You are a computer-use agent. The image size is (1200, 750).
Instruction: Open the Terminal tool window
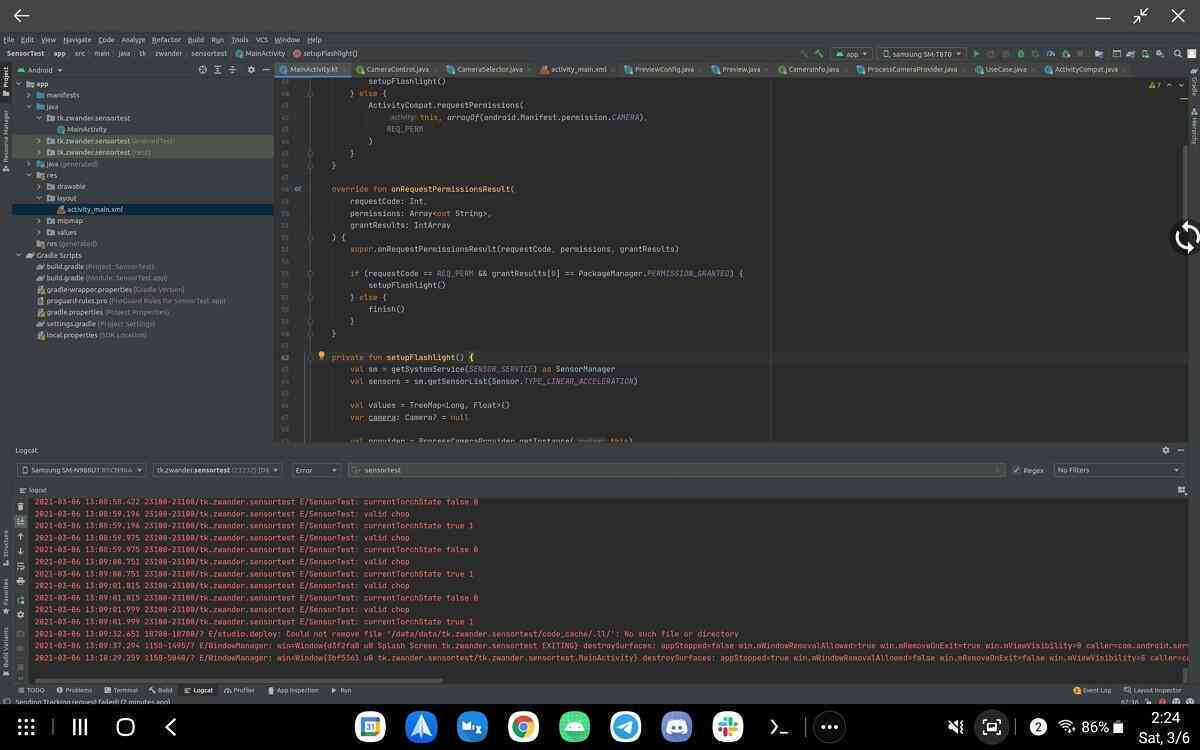point(120,690)
